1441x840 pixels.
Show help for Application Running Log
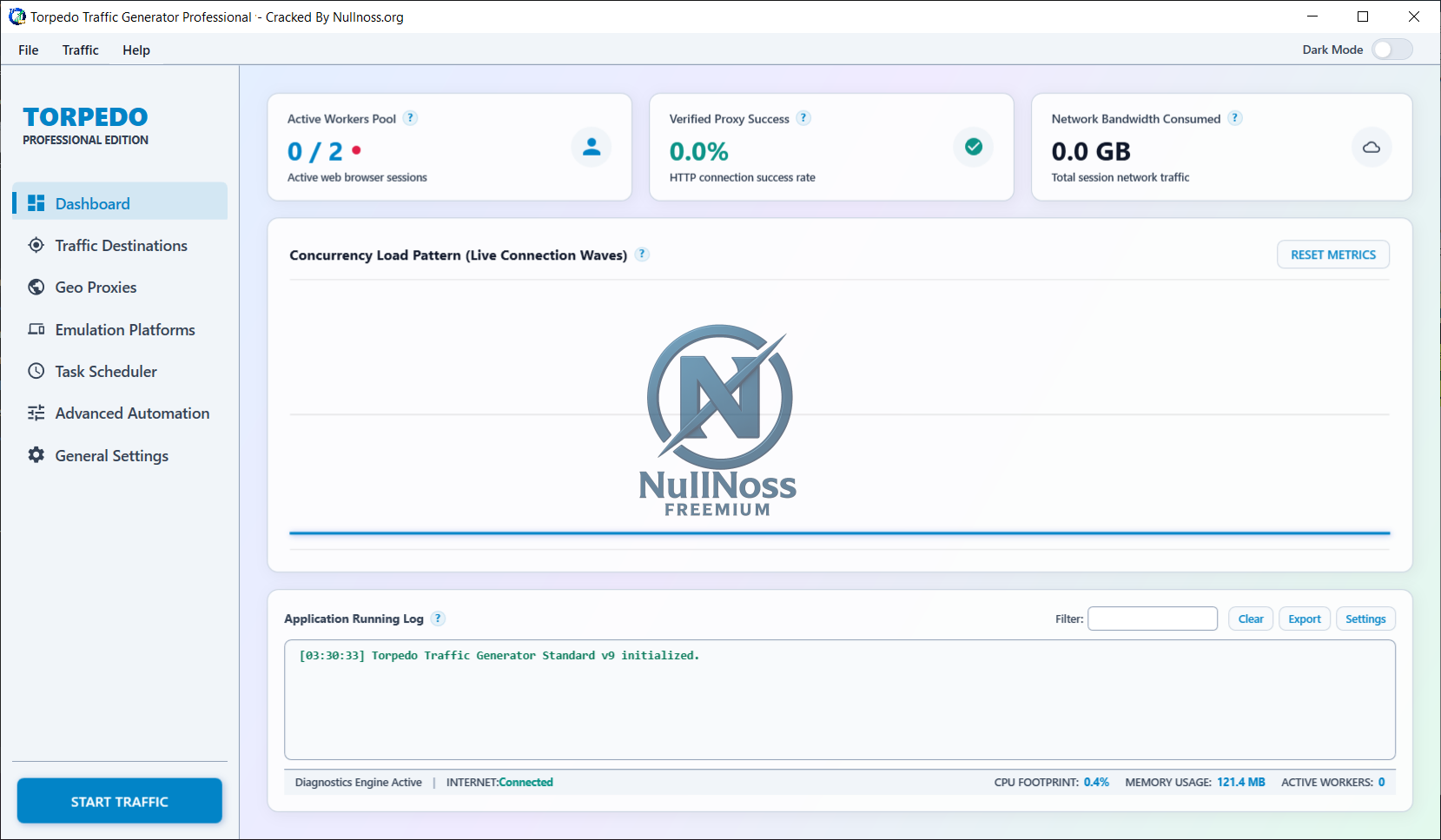click(x=439, y=618)
